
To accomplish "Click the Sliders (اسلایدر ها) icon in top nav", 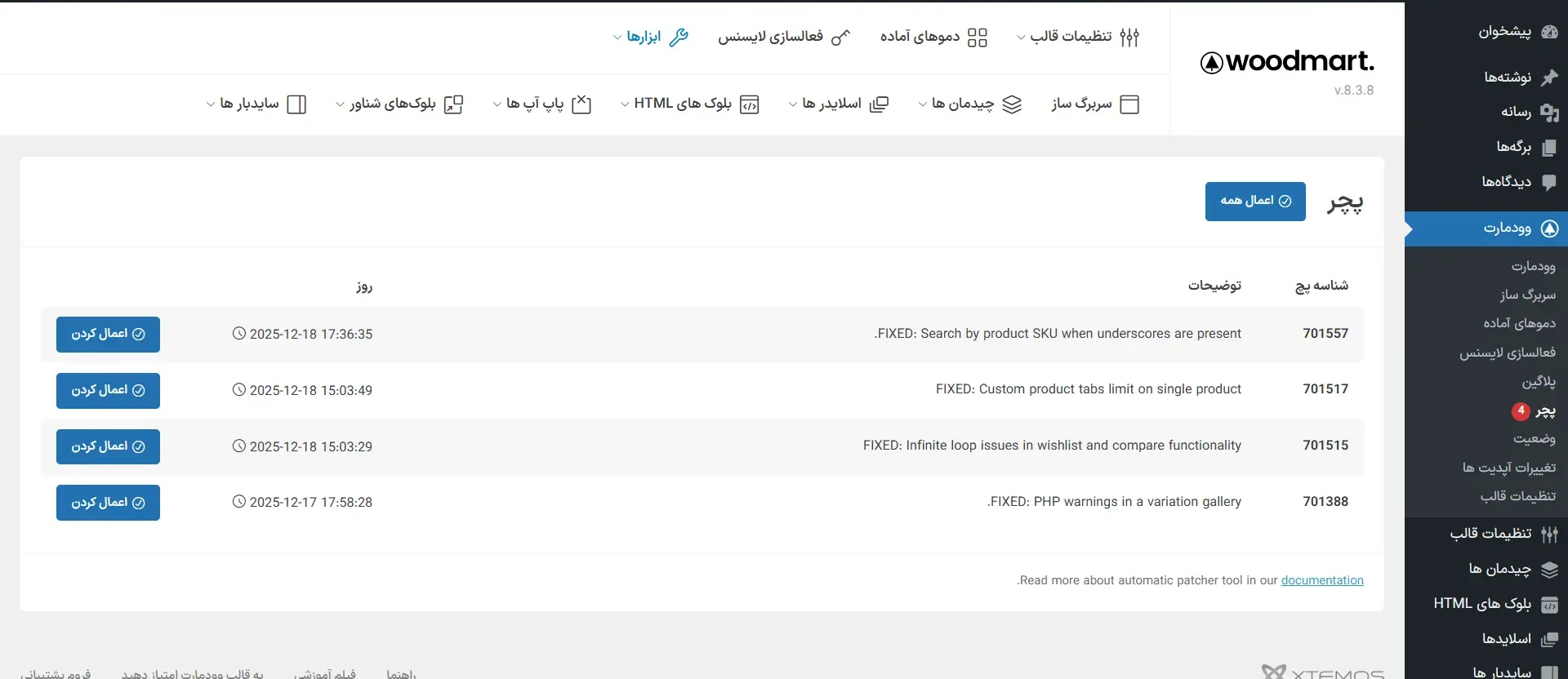I will [x=879, y=104].
